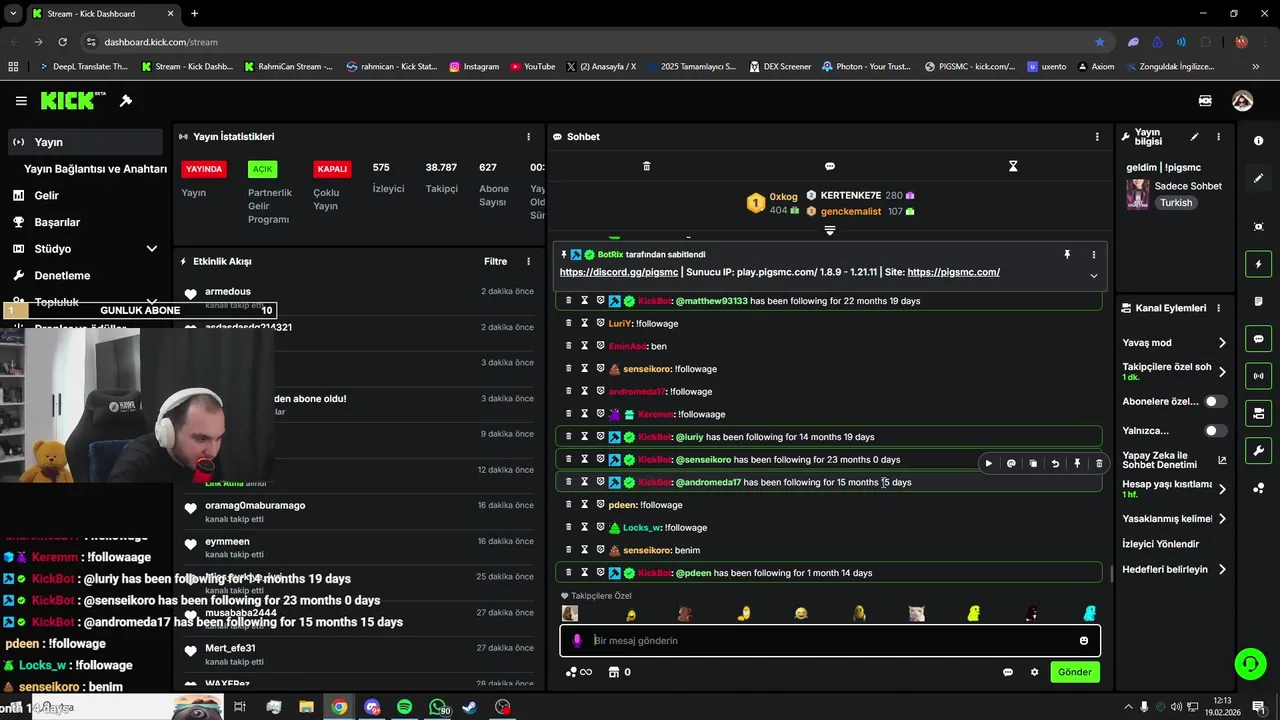
Task: Expand Yasaklanmış kelimeler settings
Action: [x=1222, y=519]
